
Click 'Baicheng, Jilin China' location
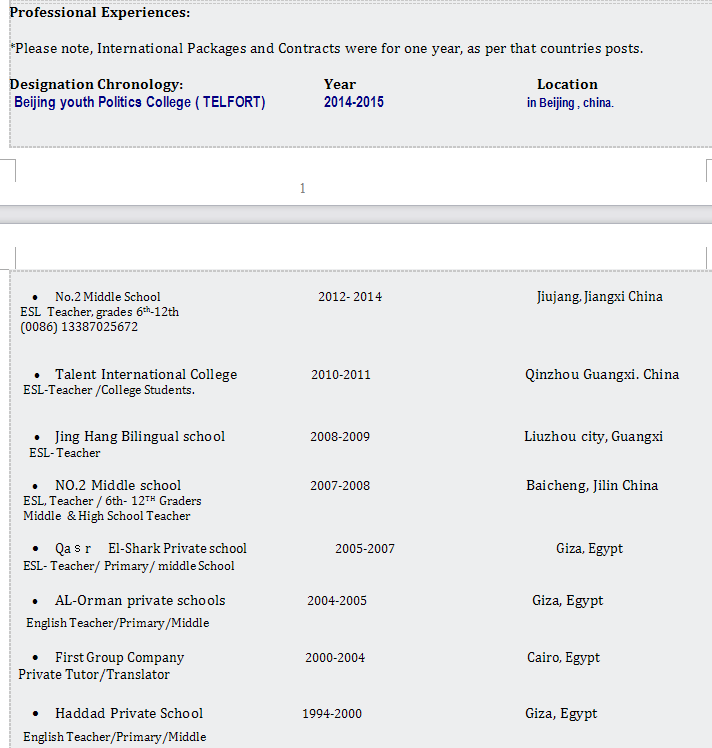[592, 486]
